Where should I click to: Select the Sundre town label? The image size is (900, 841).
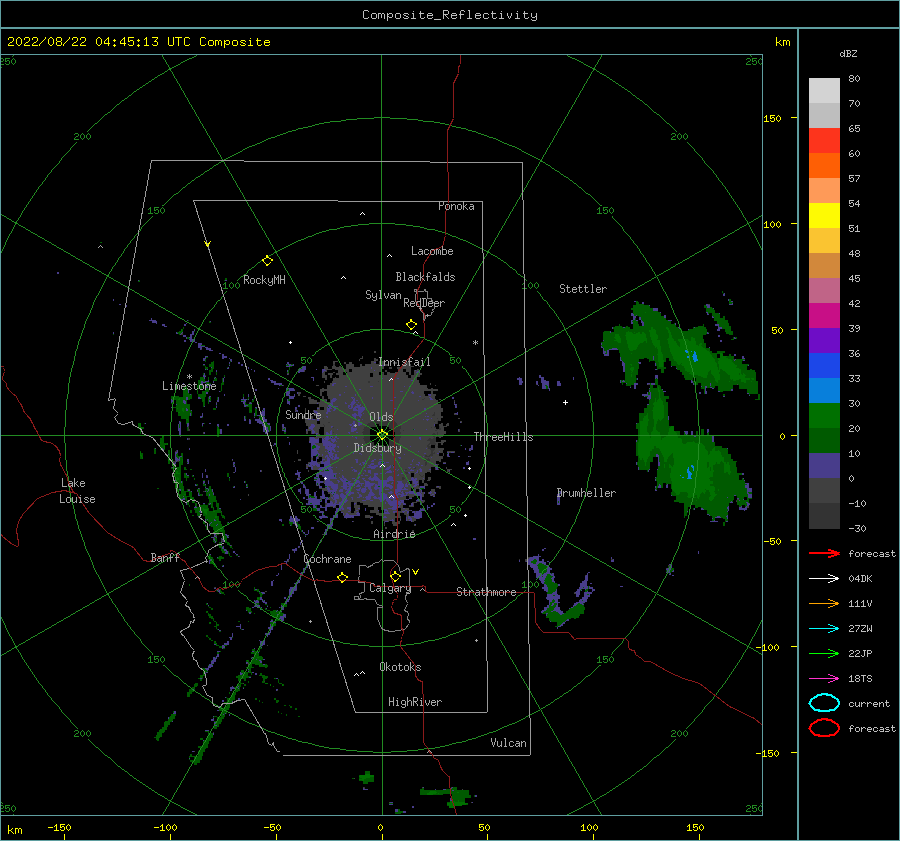click(303, 414)
